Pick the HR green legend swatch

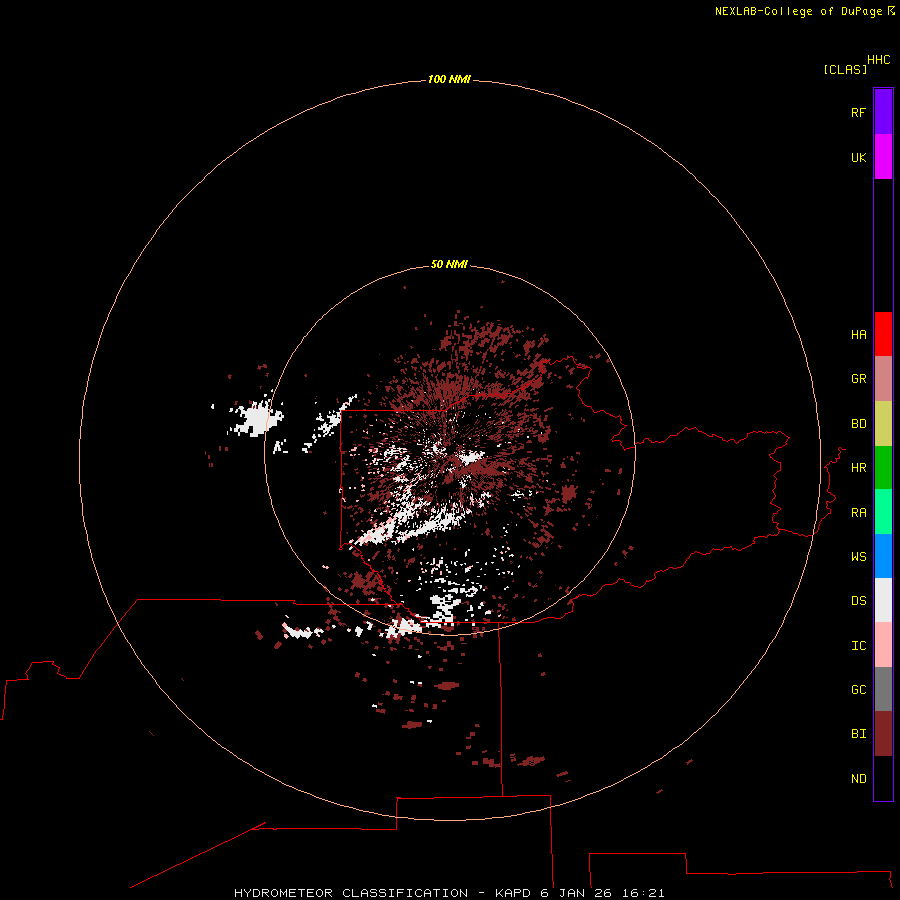pyautogui.click(x=883, y=468)
